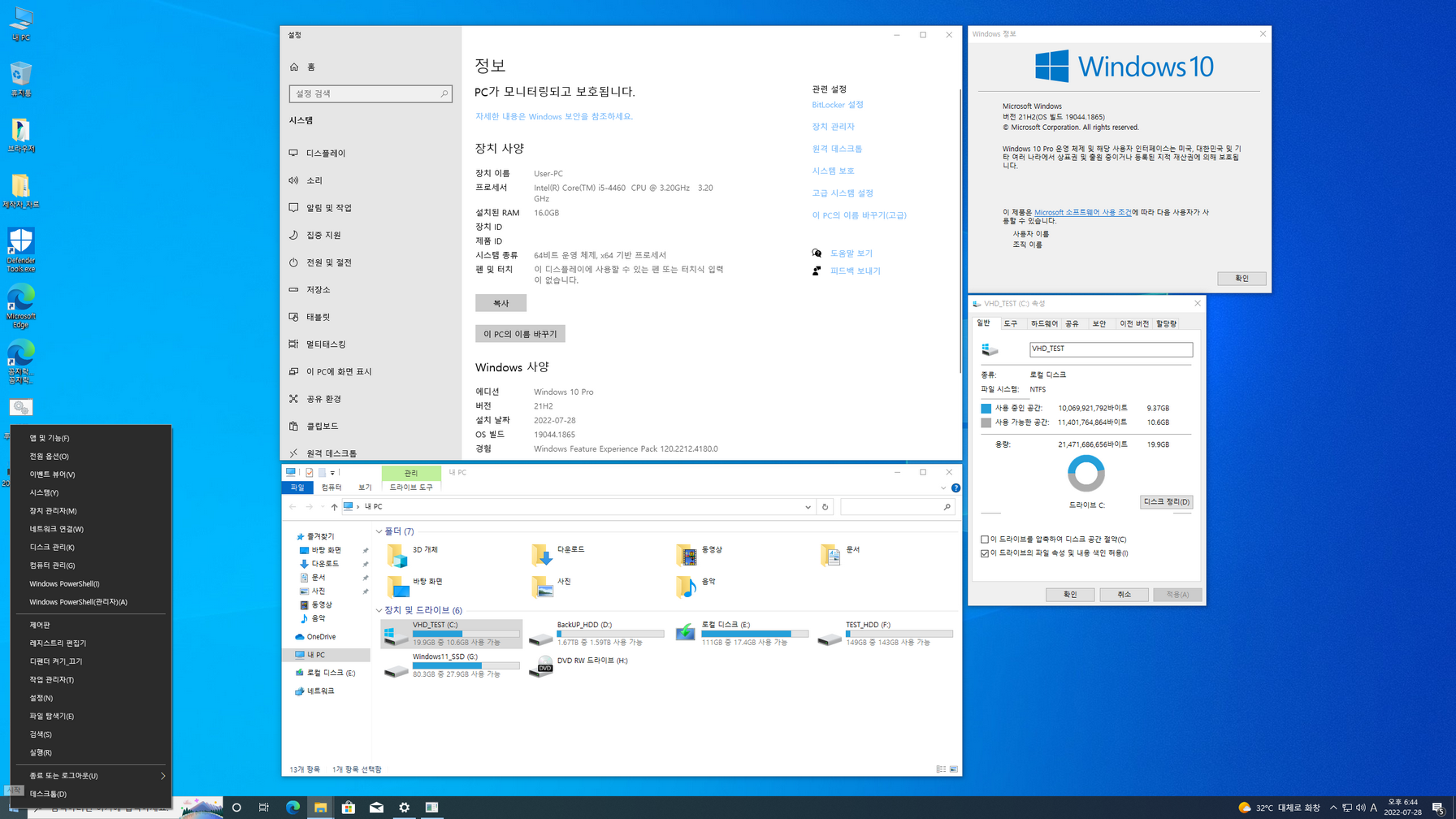Open recent locations dropdown arrow in Explorer
The width and height of the screenshot is (1456, 819).
tap(323, 507)
